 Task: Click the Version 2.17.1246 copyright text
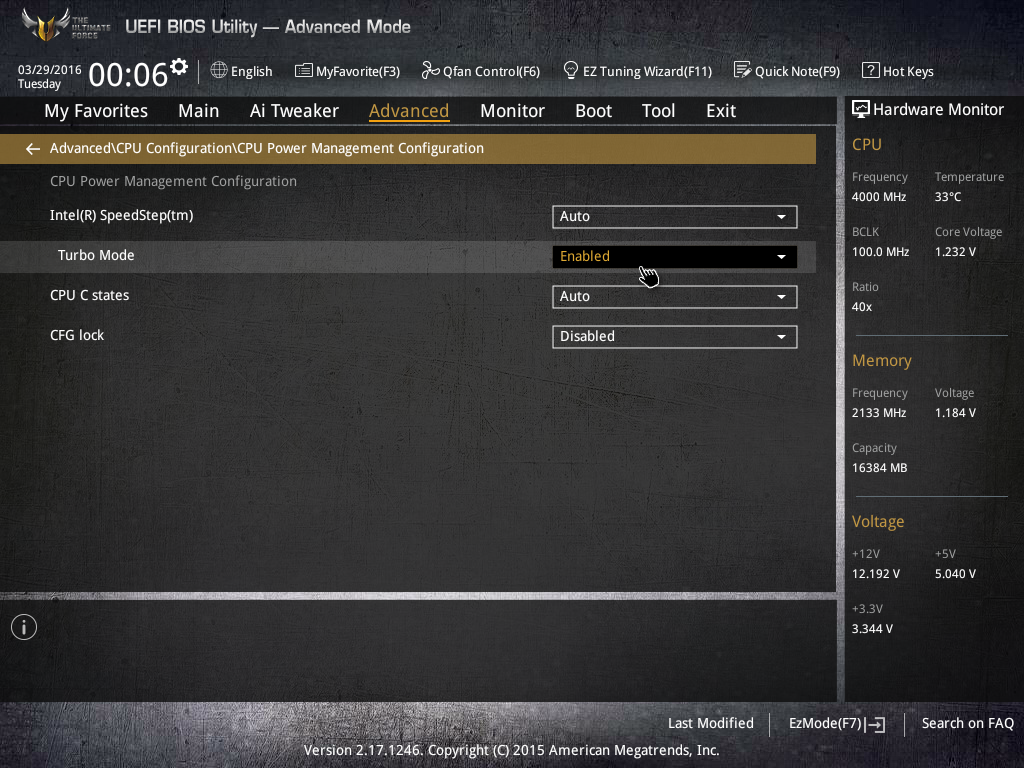(511, 750)
